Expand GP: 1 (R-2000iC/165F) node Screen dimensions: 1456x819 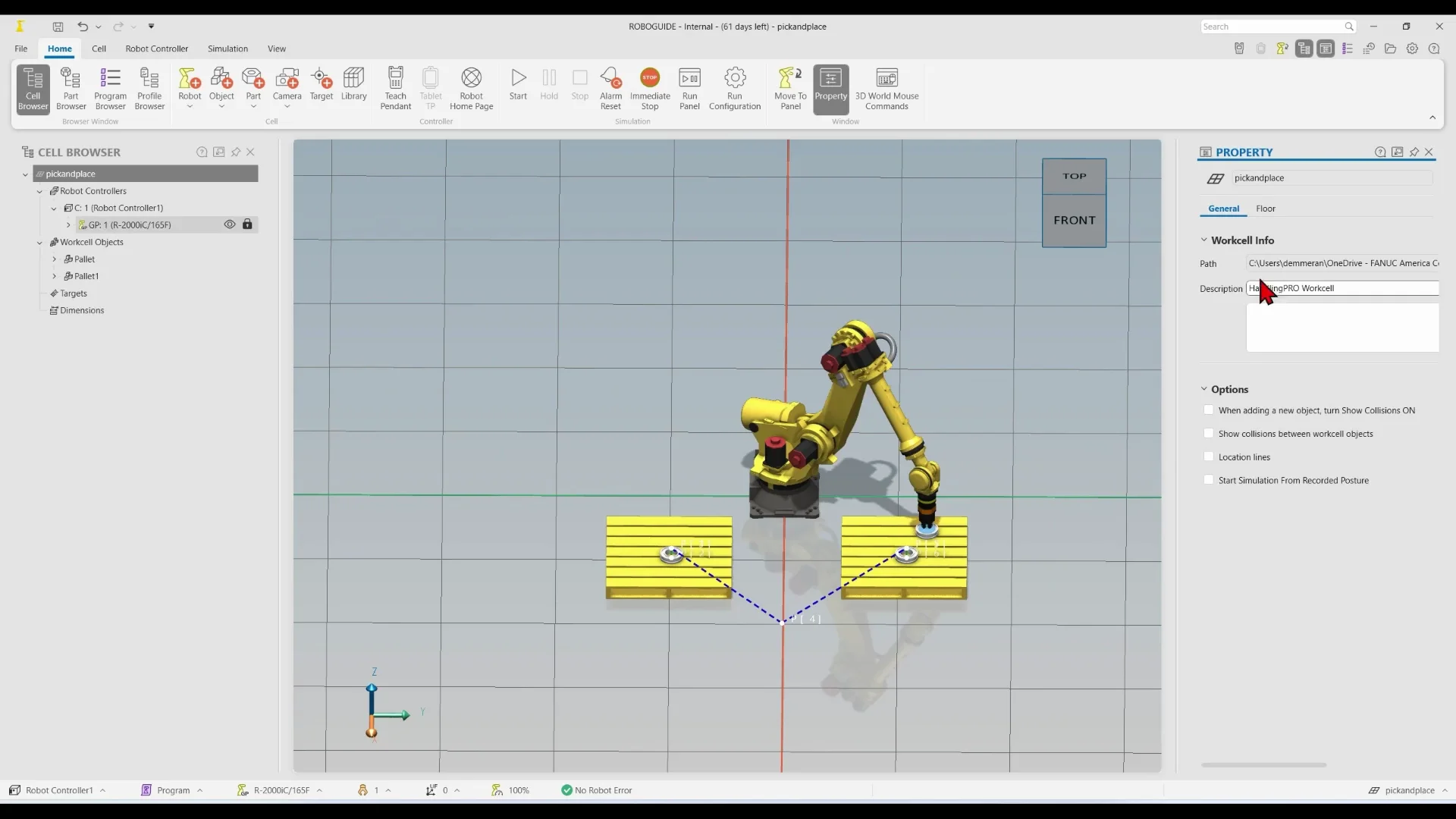coord(68,225)
